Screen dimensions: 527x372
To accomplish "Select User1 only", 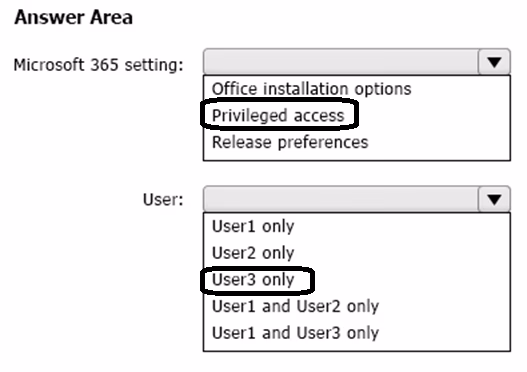I will tap(253, 226).
